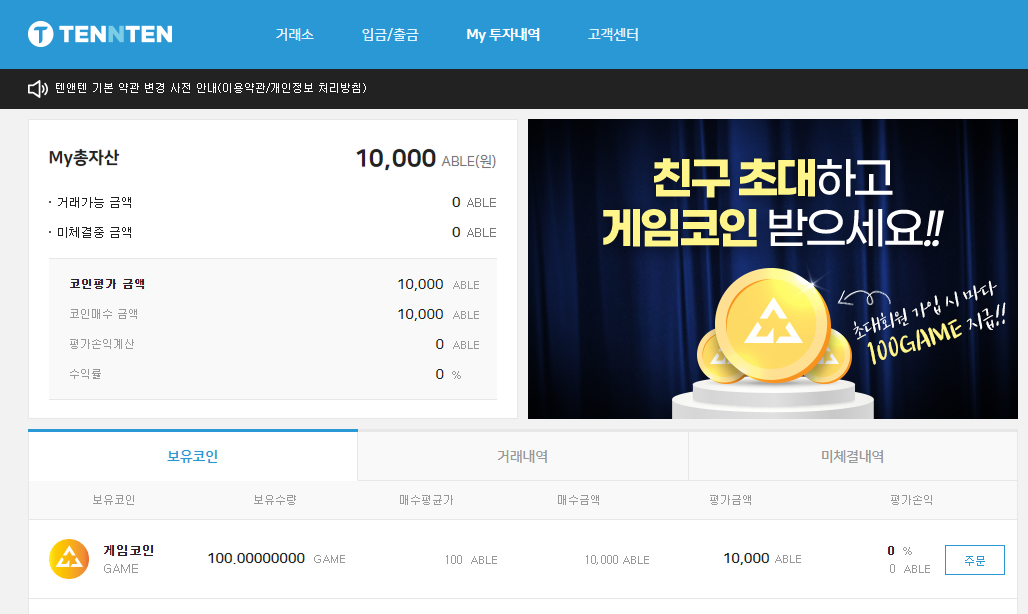Viewport: 1028px width, 614px height.
Task: Open the My 투자내역 menu
Action: (x=503, y=34)
